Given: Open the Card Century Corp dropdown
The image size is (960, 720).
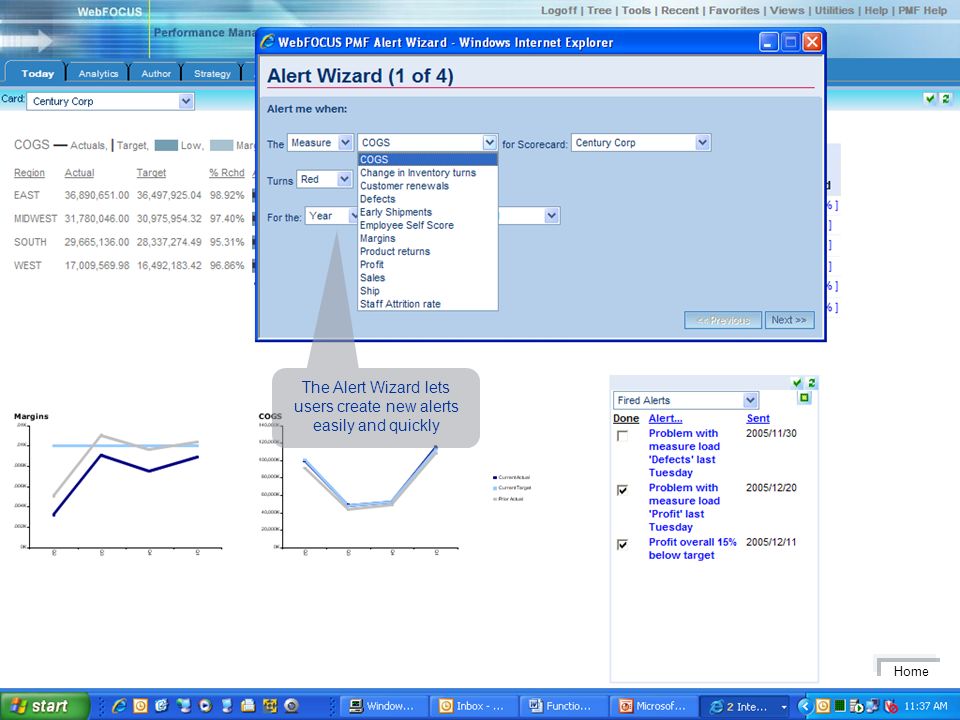Looking at the screenshot, I should 111,101.
